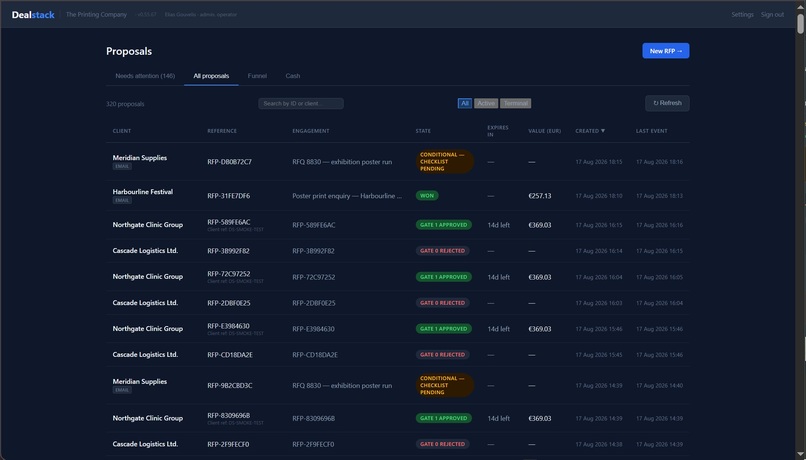Filter proposals by Terminal

(516, 103)
